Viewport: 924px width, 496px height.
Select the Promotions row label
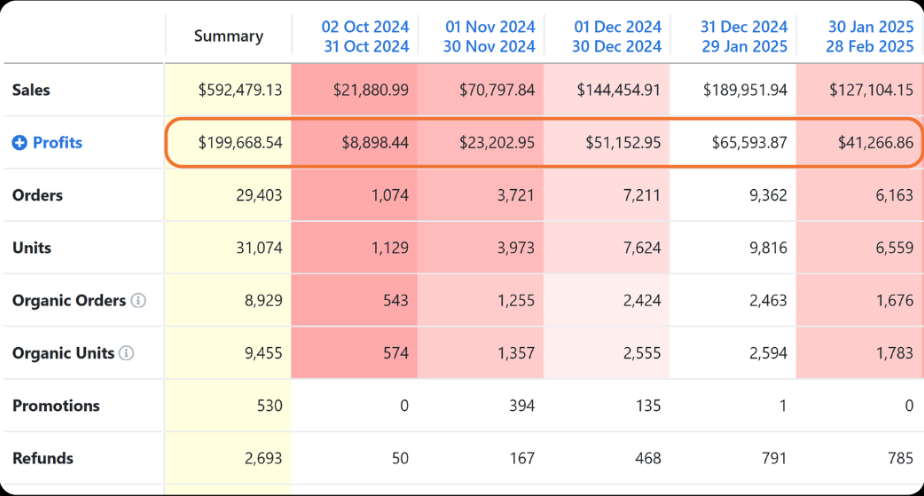tap(56, 406)
